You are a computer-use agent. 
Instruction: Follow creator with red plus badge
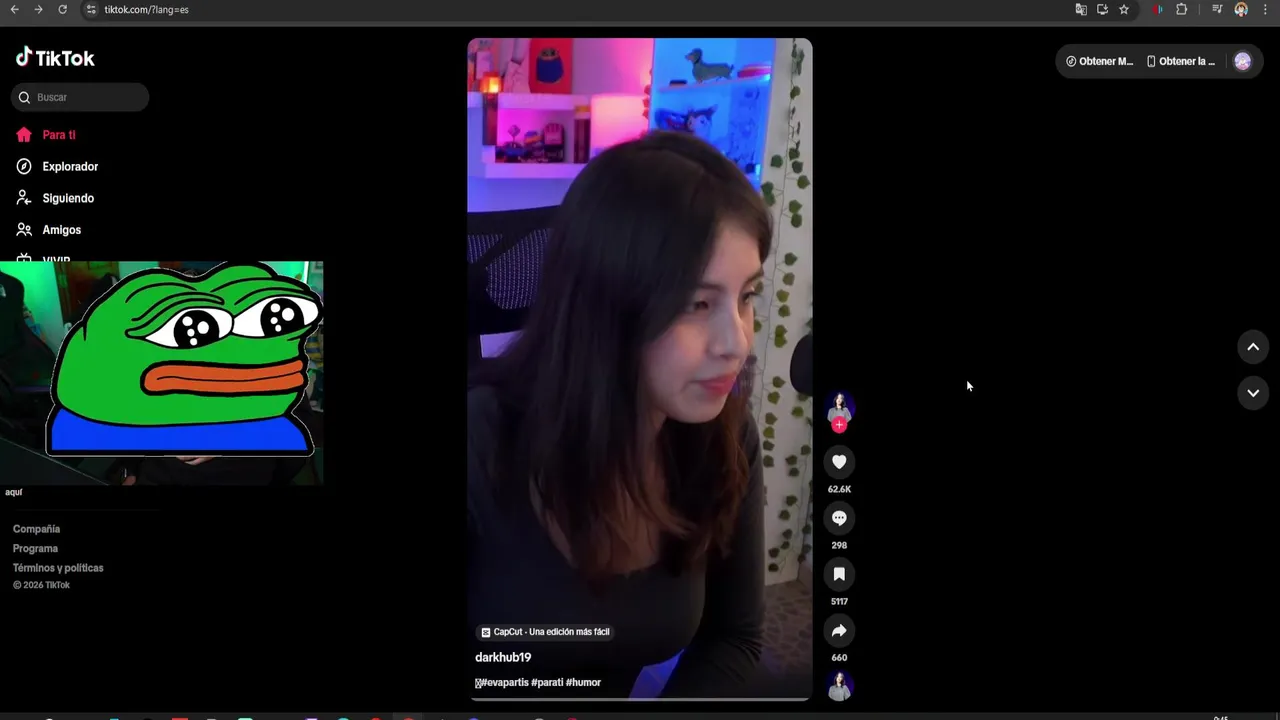[x=839, y=425]
